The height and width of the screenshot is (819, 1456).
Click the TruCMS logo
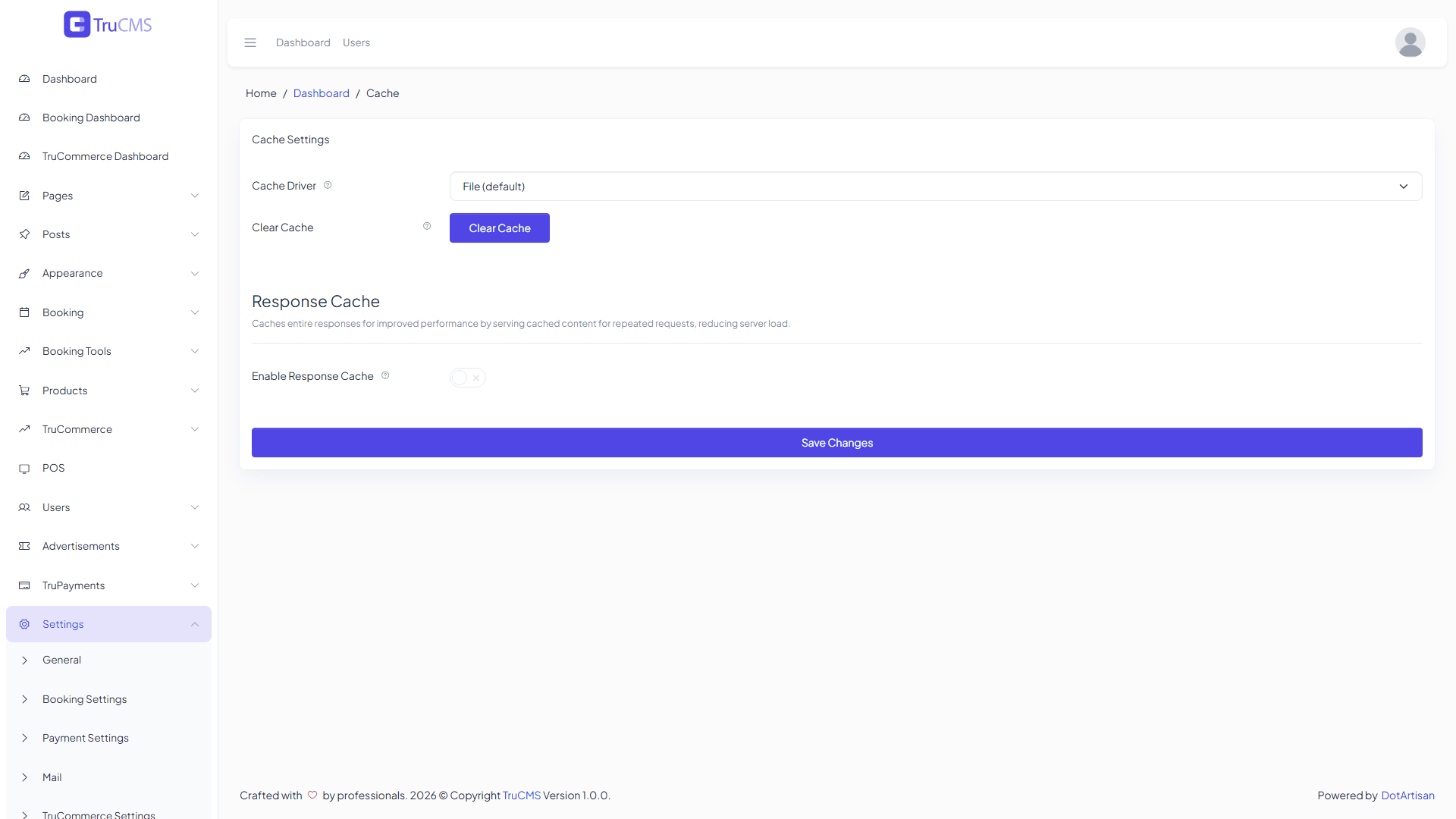[108, 24]
